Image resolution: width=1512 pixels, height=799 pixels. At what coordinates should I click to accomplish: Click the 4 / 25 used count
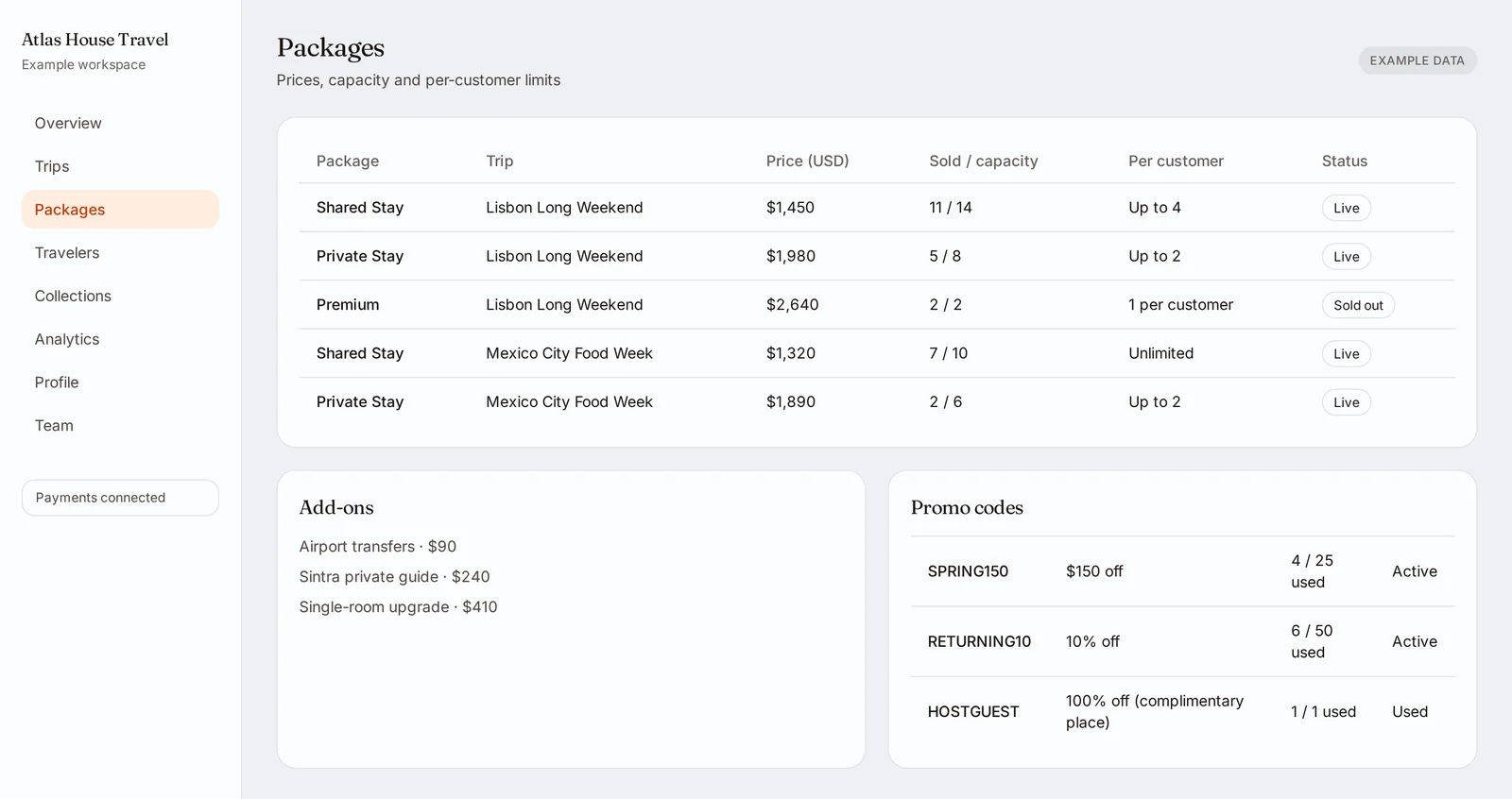coord(1313,571)
